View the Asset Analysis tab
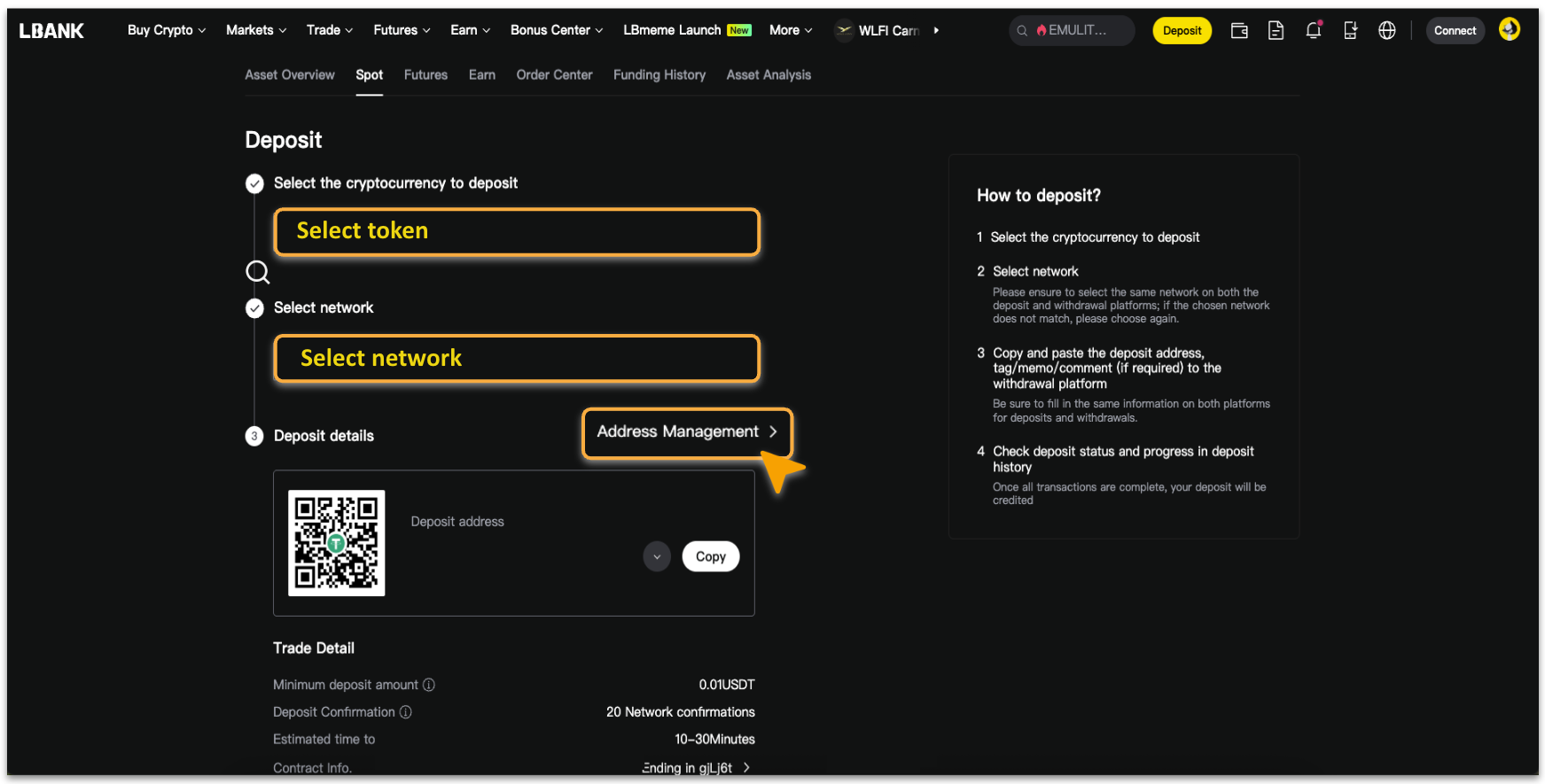This screenshot has height=784, width=1545. (x=769, y=75)
